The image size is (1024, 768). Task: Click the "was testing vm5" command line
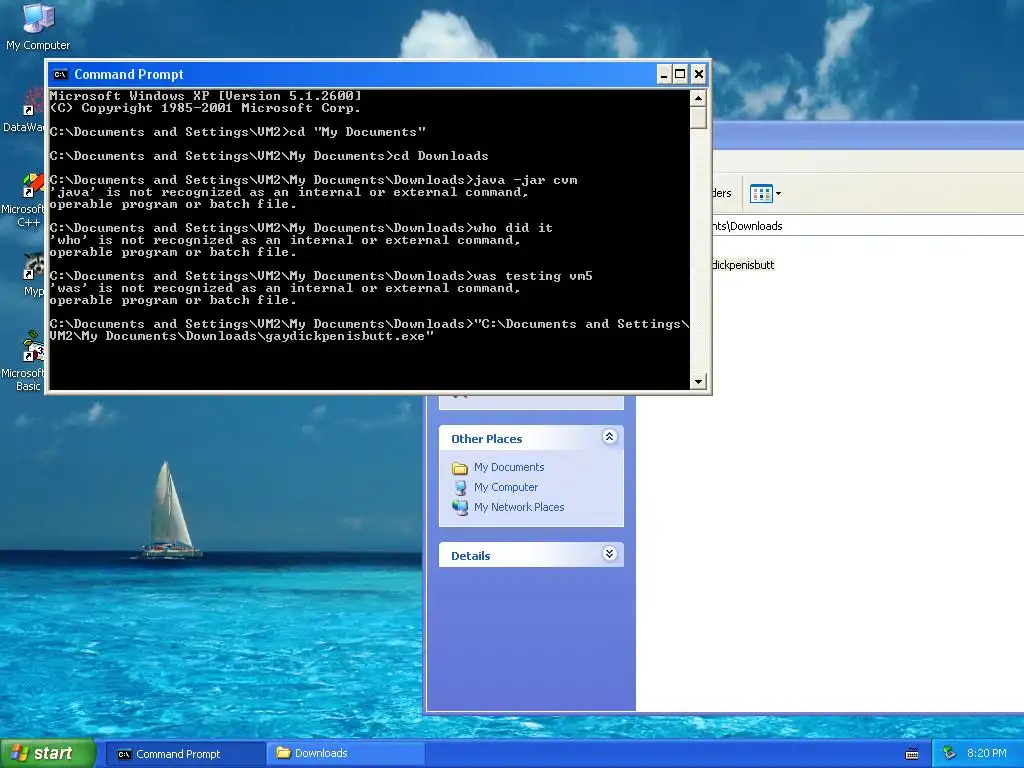[x=321, y=276]
